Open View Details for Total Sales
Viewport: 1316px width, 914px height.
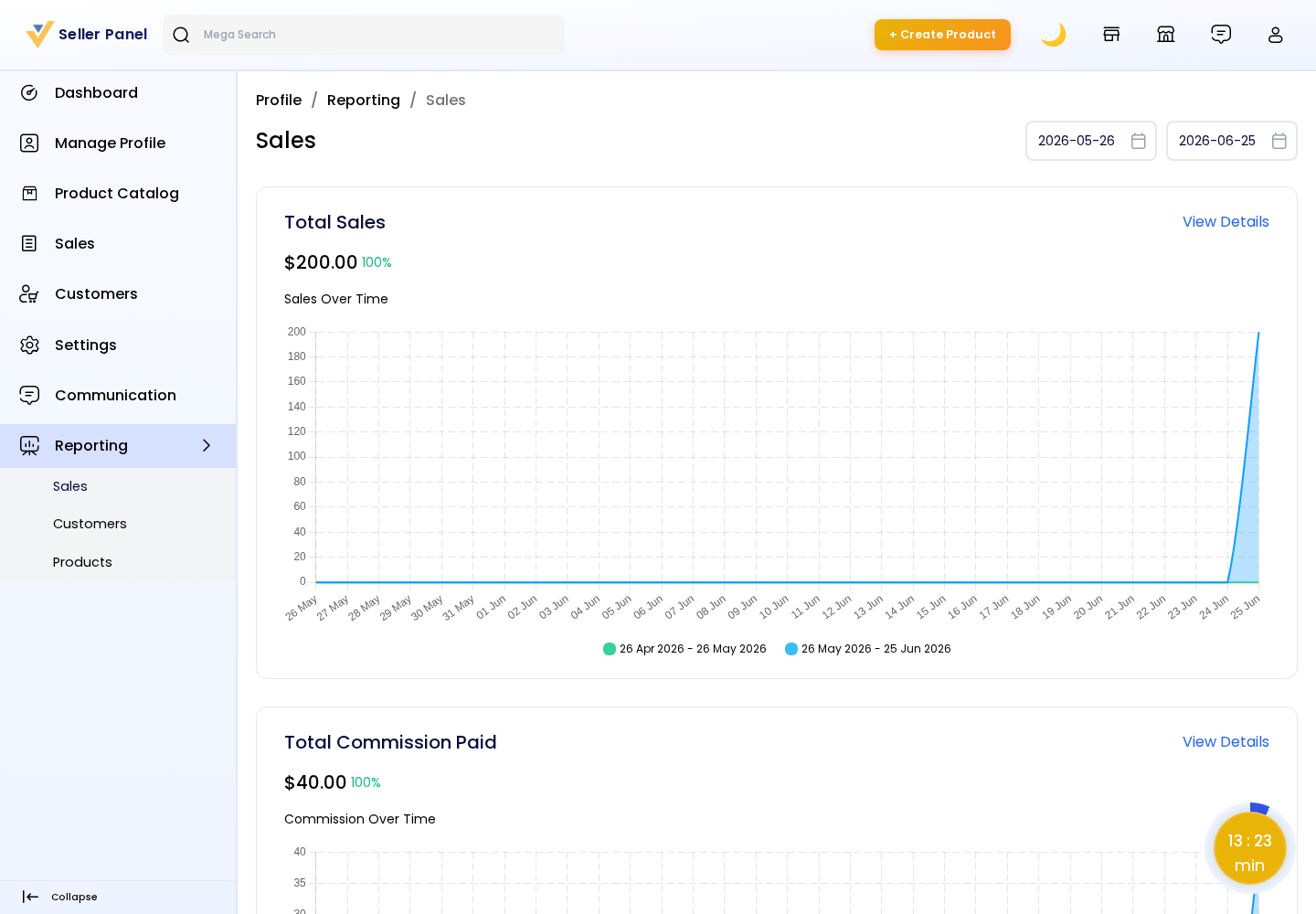(1226, 222)
